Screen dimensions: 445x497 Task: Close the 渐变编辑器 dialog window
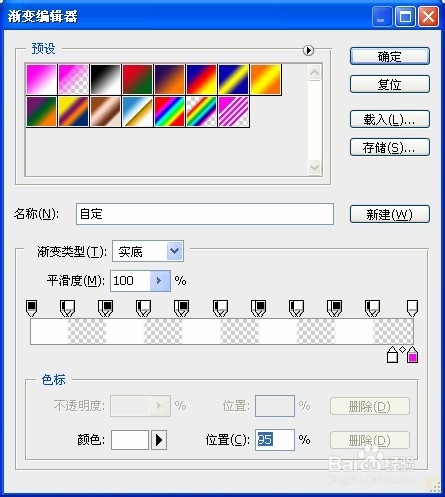pos(428,17)
